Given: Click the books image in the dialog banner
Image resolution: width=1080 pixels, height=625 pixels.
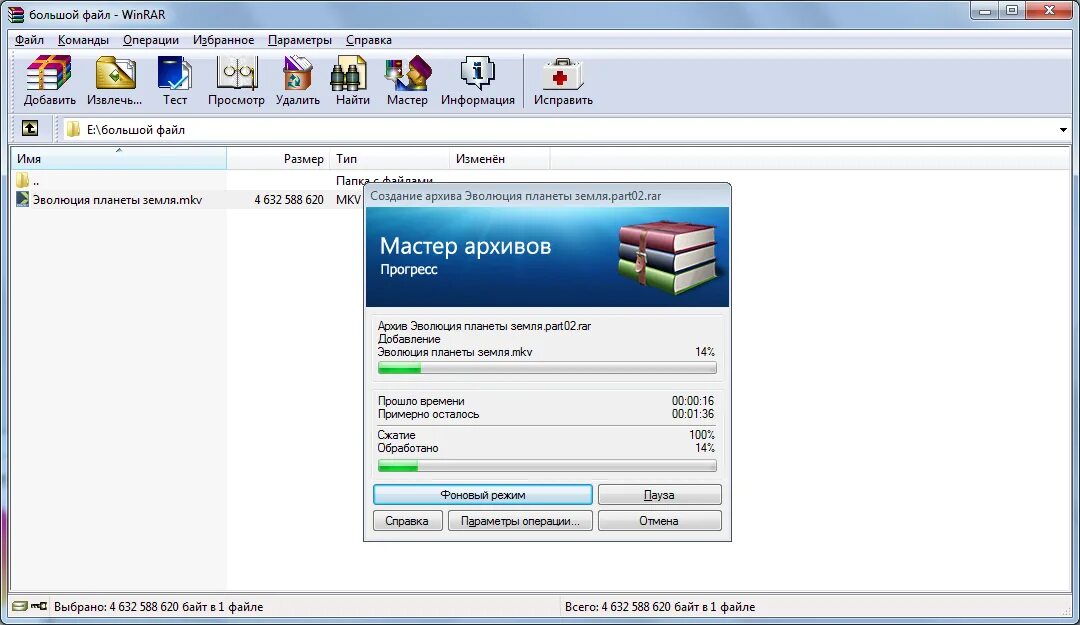Looking at the screenshot, I should 668,257.
